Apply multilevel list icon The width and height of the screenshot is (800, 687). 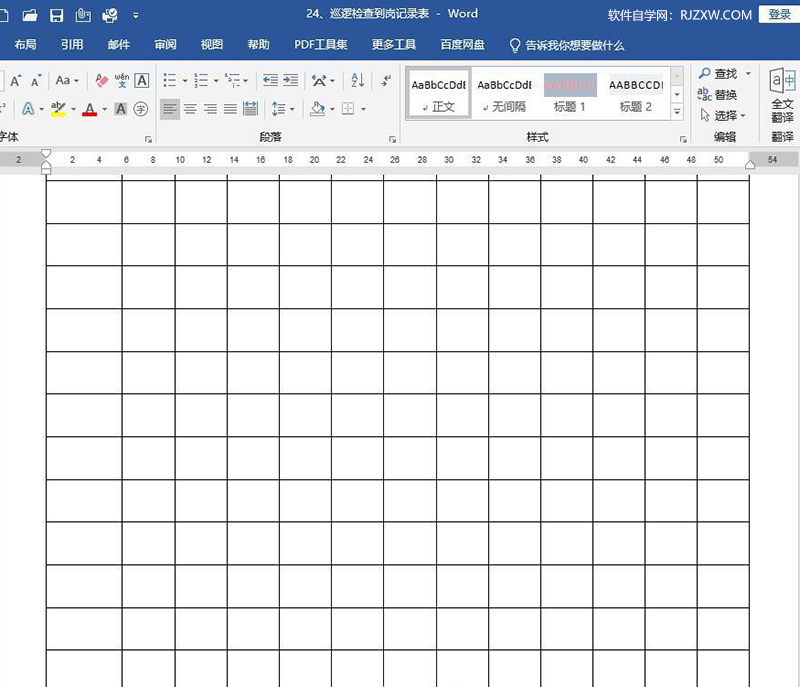click(x=233, y=81)
